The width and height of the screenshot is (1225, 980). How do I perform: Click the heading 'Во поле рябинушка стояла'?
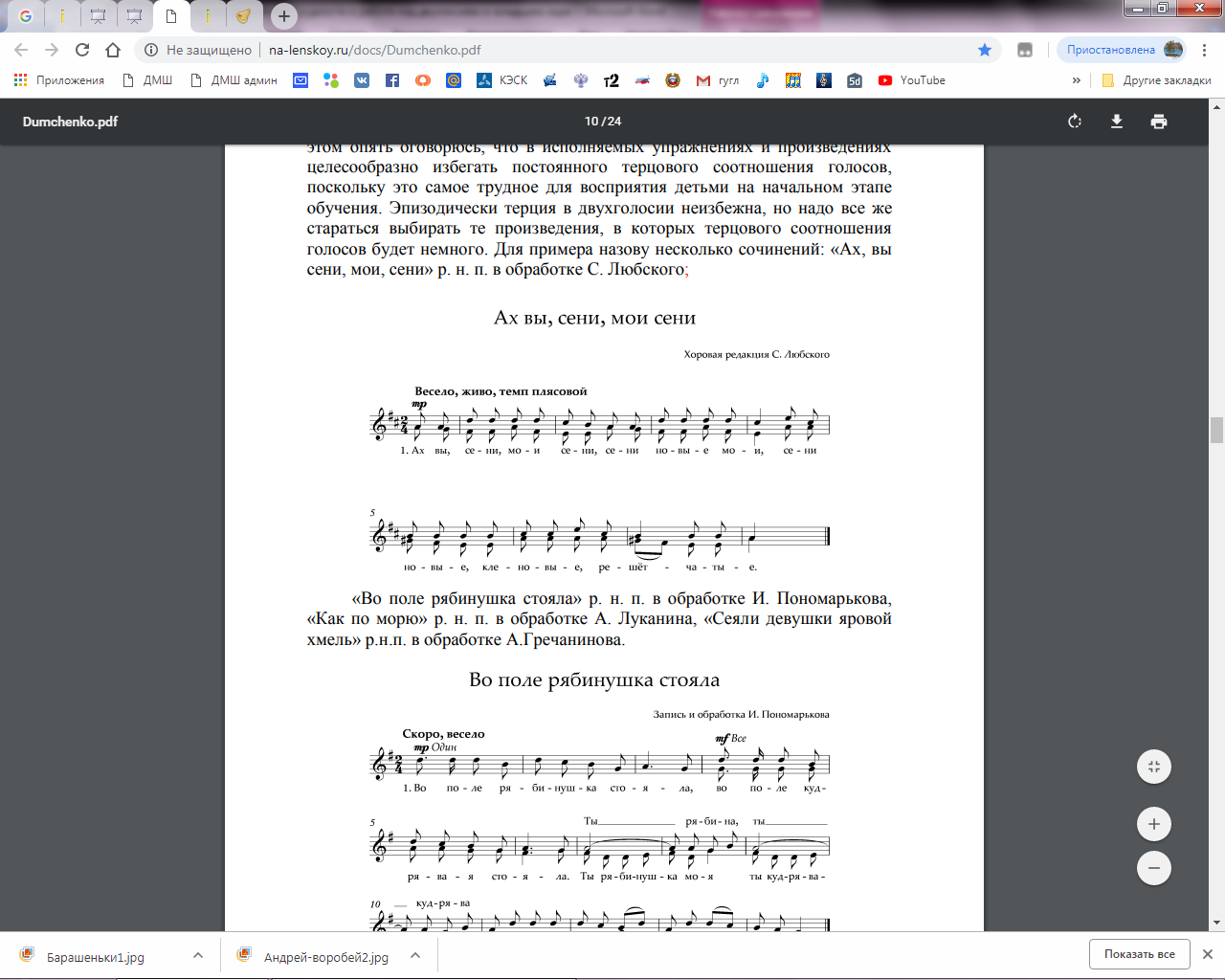click(594, 679)
